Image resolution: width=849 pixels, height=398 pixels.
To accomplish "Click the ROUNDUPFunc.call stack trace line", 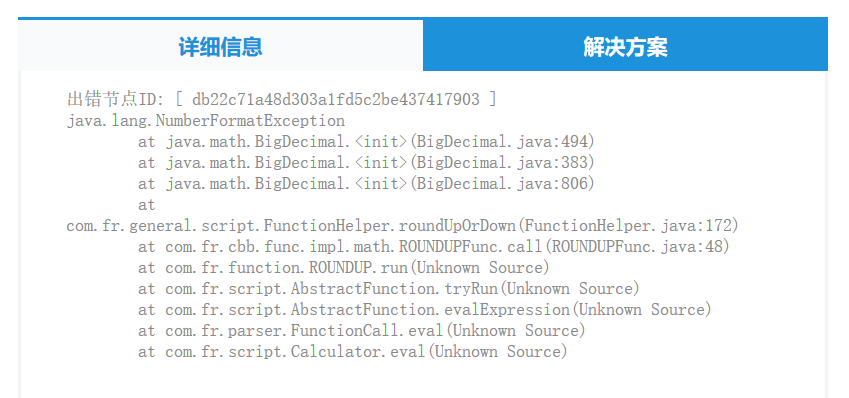I will pos(434,247).
